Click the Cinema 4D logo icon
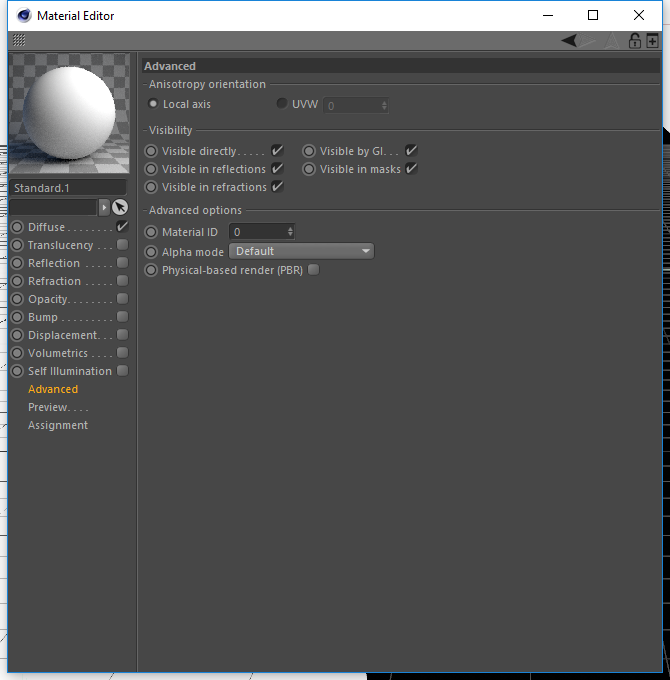 (x=24, y=16)
